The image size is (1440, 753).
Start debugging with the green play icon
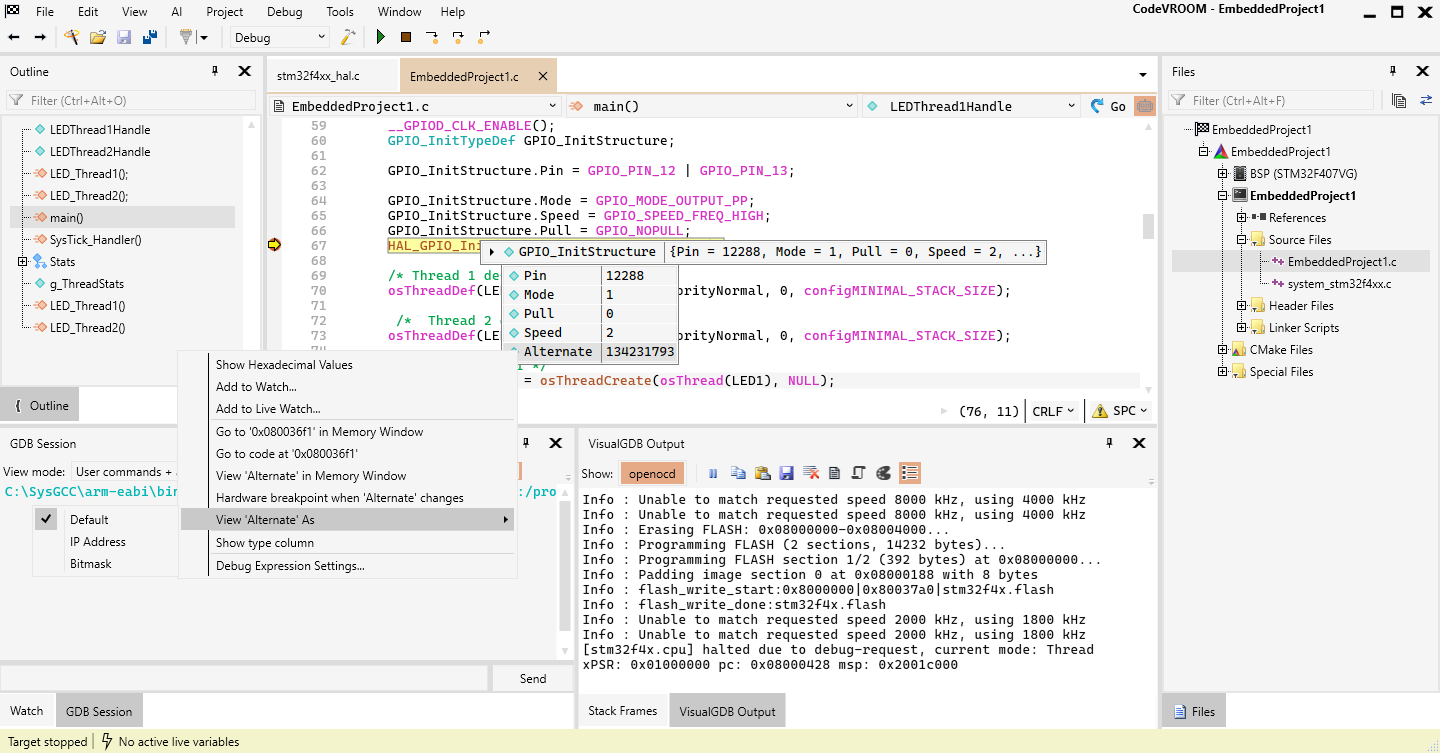click(380, 37)
